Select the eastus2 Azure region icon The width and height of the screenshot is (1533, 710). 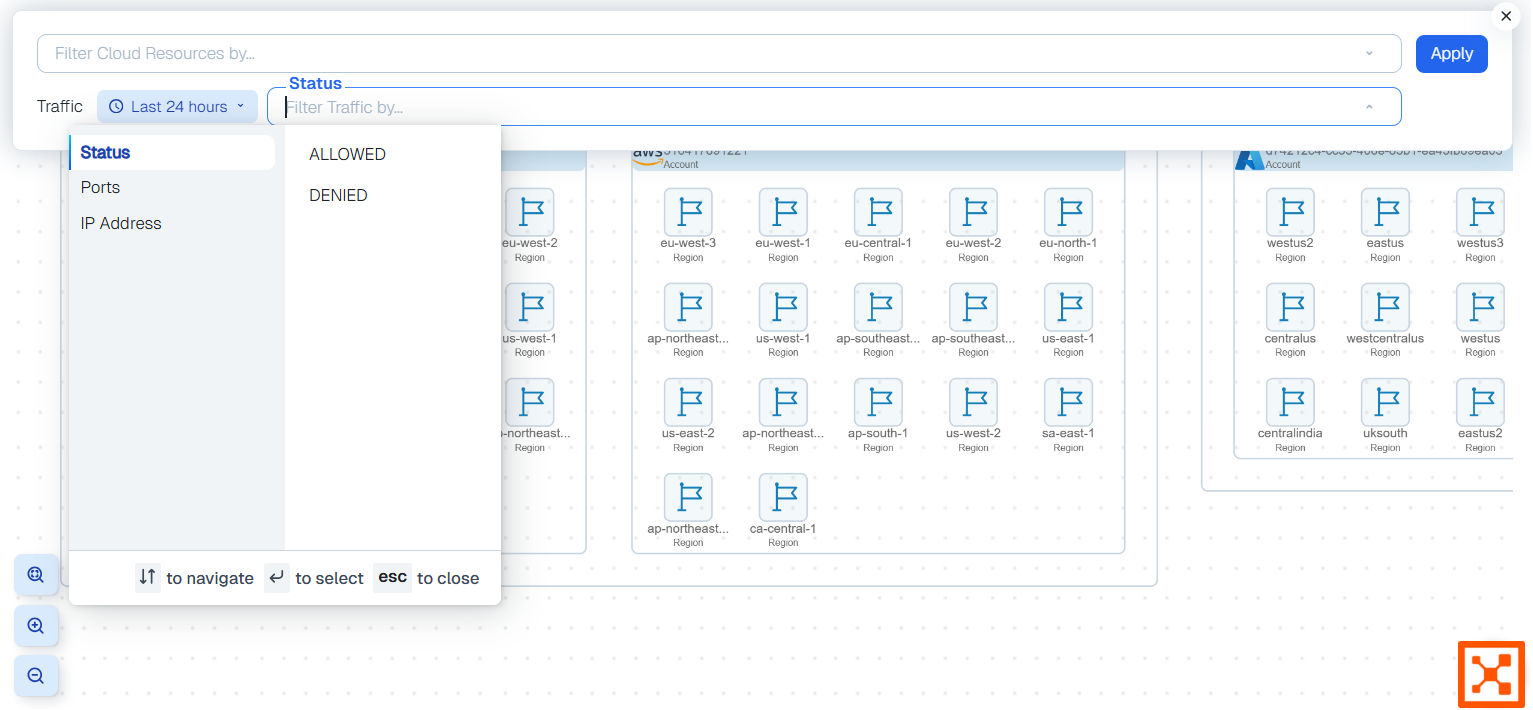[1480, 402]
